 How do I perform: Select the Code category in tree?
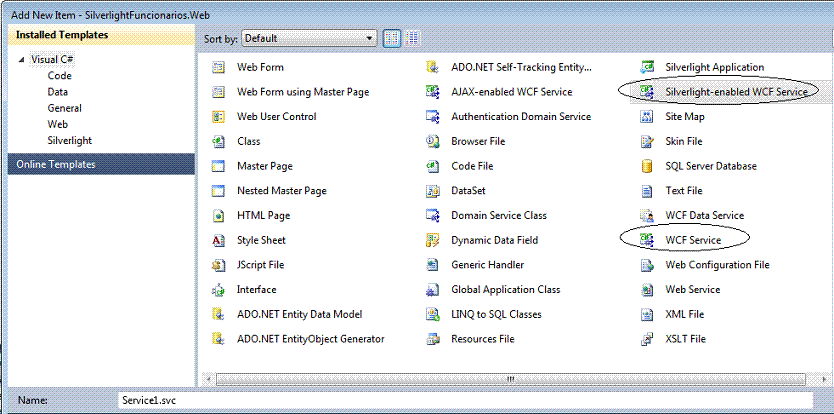60,76
